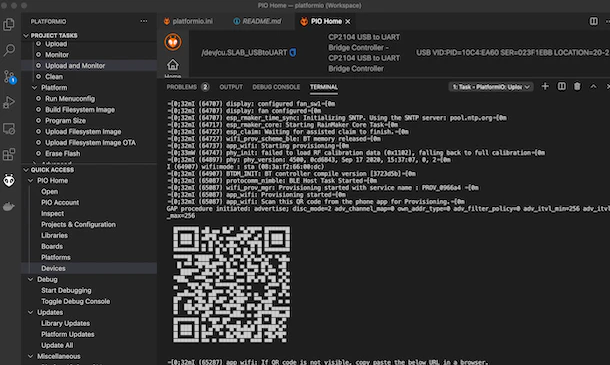Image resolution: width=610 pixels, height=365 pixels.
Task: Open Libraries quick access item
Action: pos(54,235)
